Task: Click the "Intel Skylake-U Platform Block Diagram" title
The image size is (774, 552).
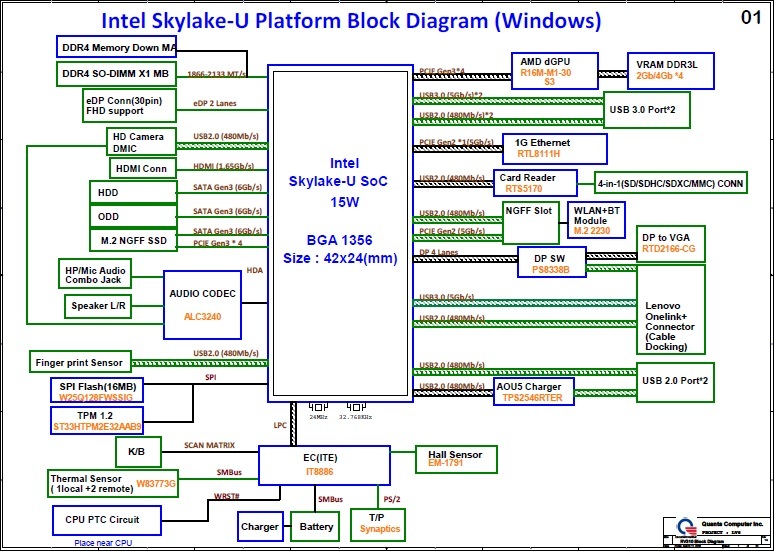Action: [351, 20]
